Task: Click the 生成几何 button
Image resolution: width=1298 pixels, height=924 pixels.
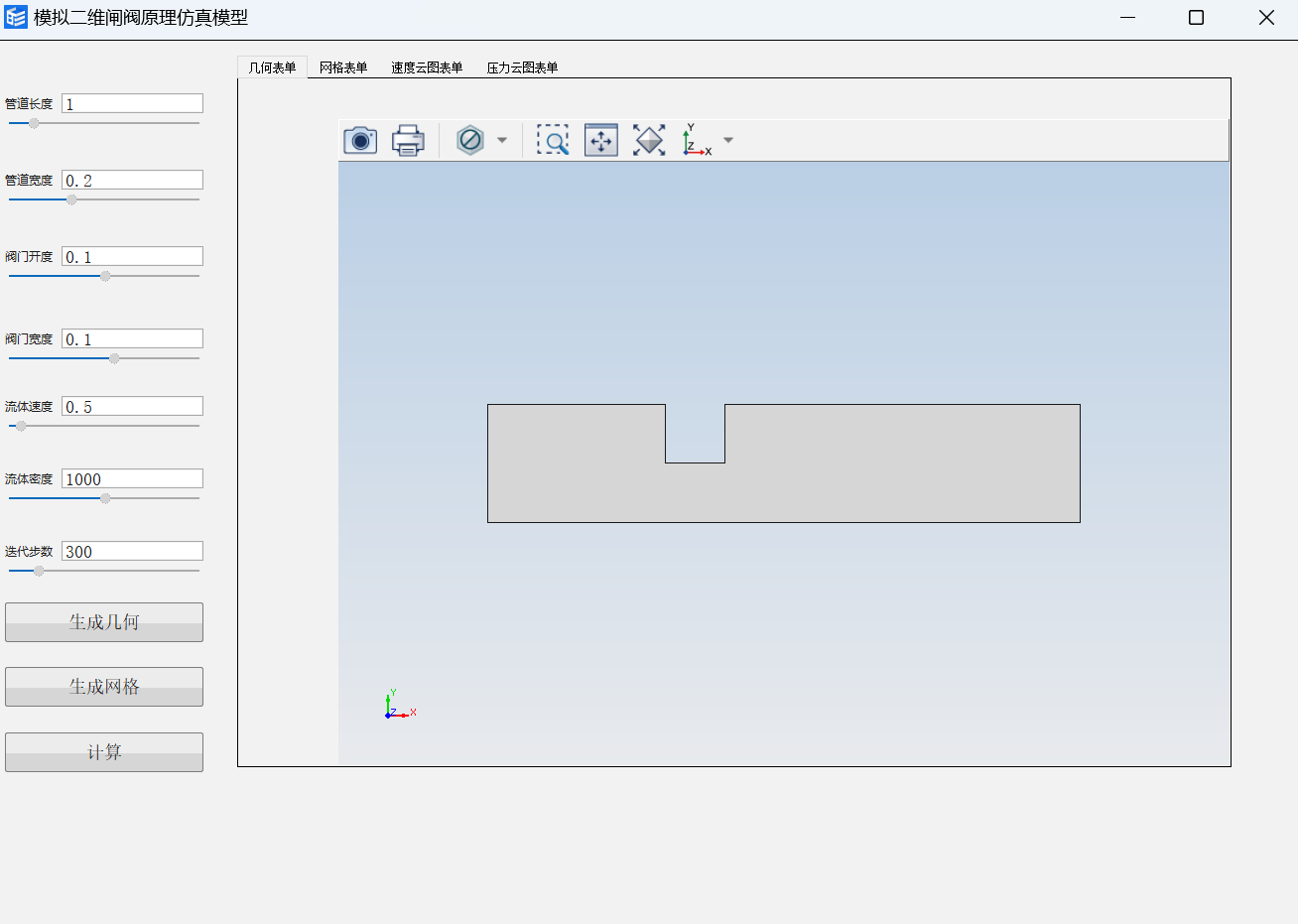Action: tap(104, 622)
